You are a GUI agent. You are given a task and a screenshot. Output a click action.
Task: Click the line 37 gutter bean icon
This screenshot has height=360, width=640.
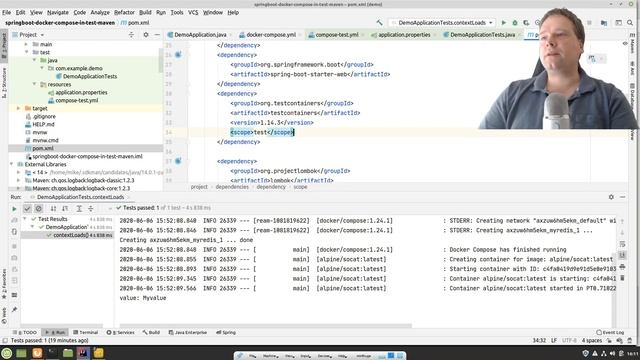point(178,161)
